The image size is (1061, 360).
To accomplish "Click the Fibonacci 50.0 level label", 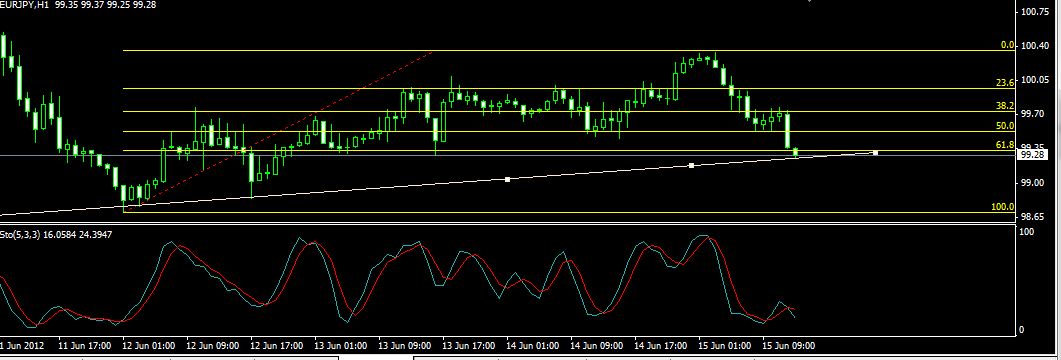I will tap(1005, 125).
